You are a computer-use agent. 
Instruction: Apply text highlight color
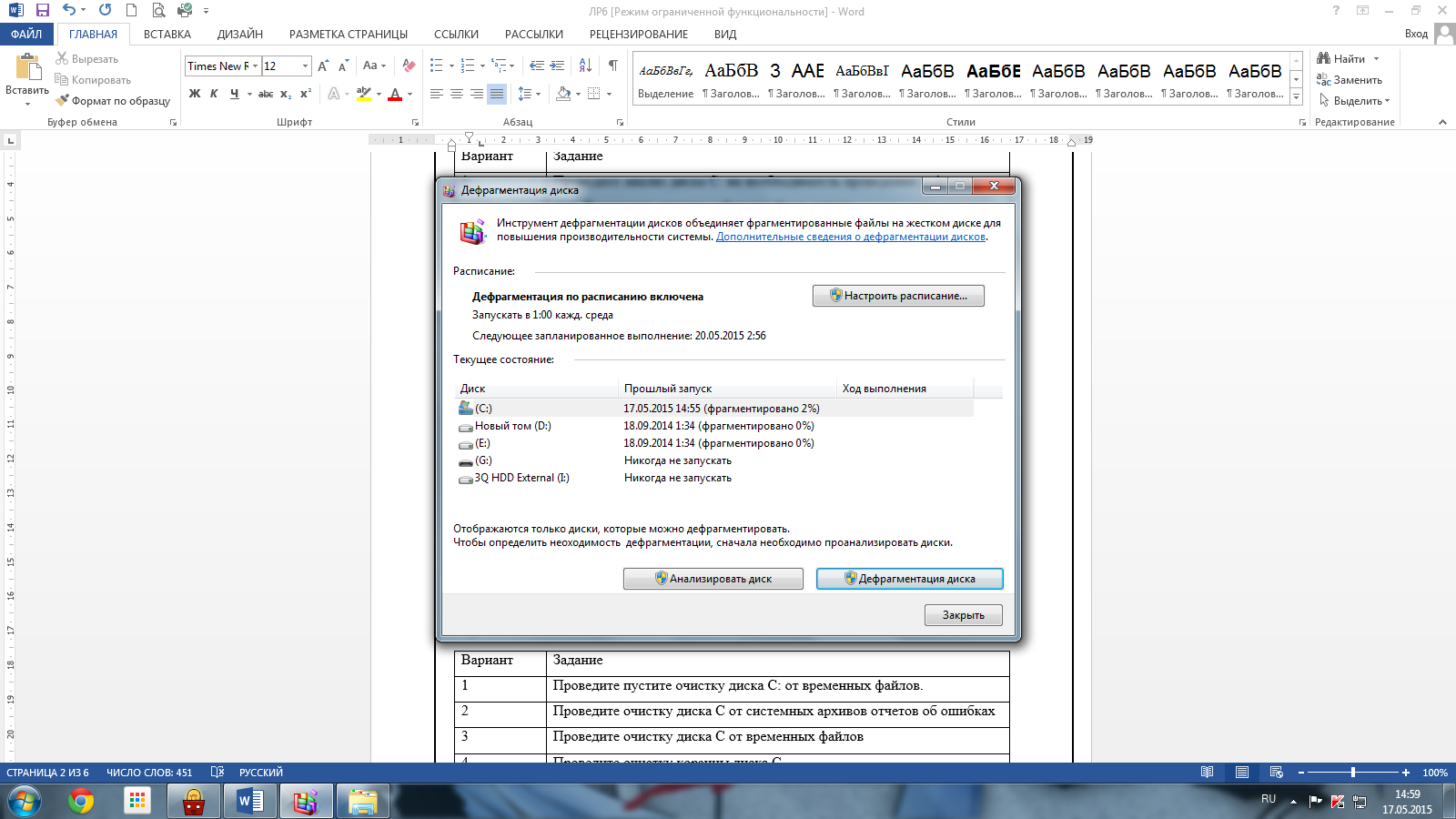tap(364, 94)
